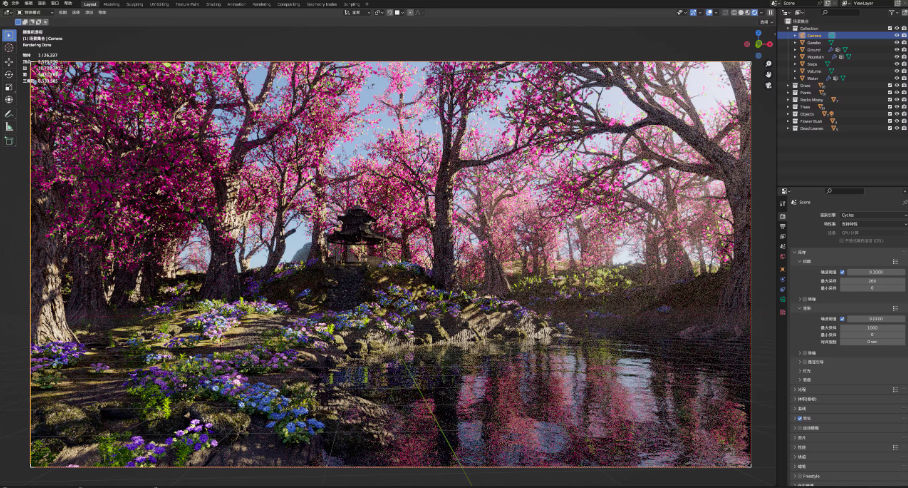Click the Annotate pencil tool
The height and width of the screenshot is (488, 908).
9,113
